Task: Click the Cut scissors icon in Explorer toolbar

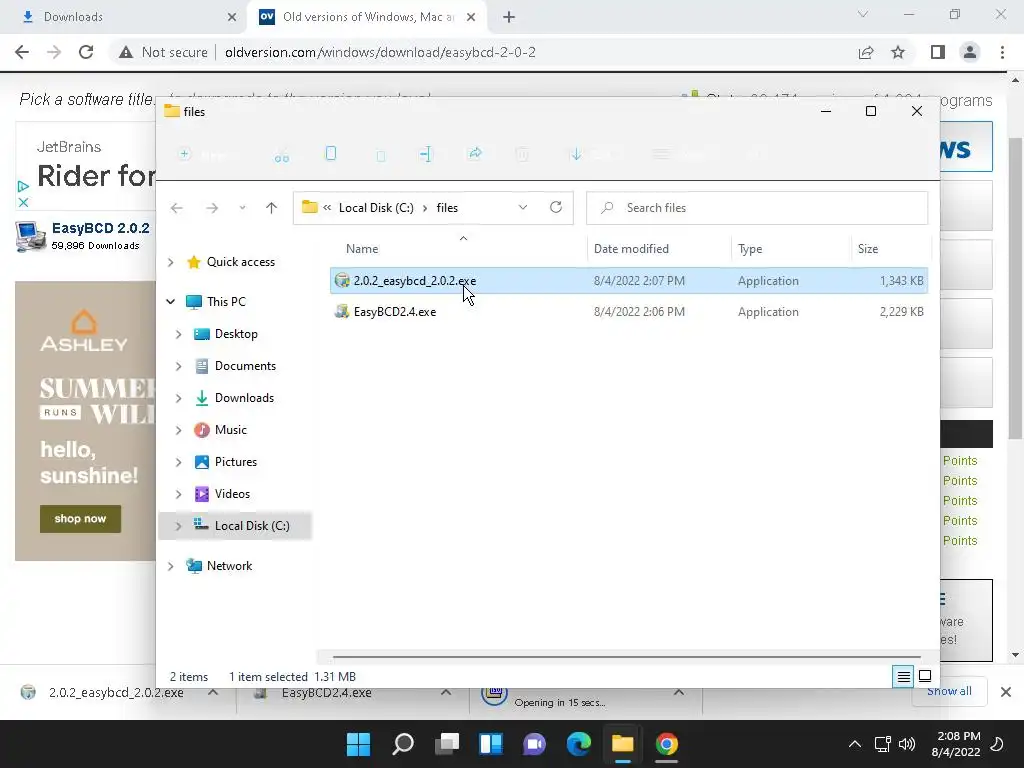Action: point(281,155)
